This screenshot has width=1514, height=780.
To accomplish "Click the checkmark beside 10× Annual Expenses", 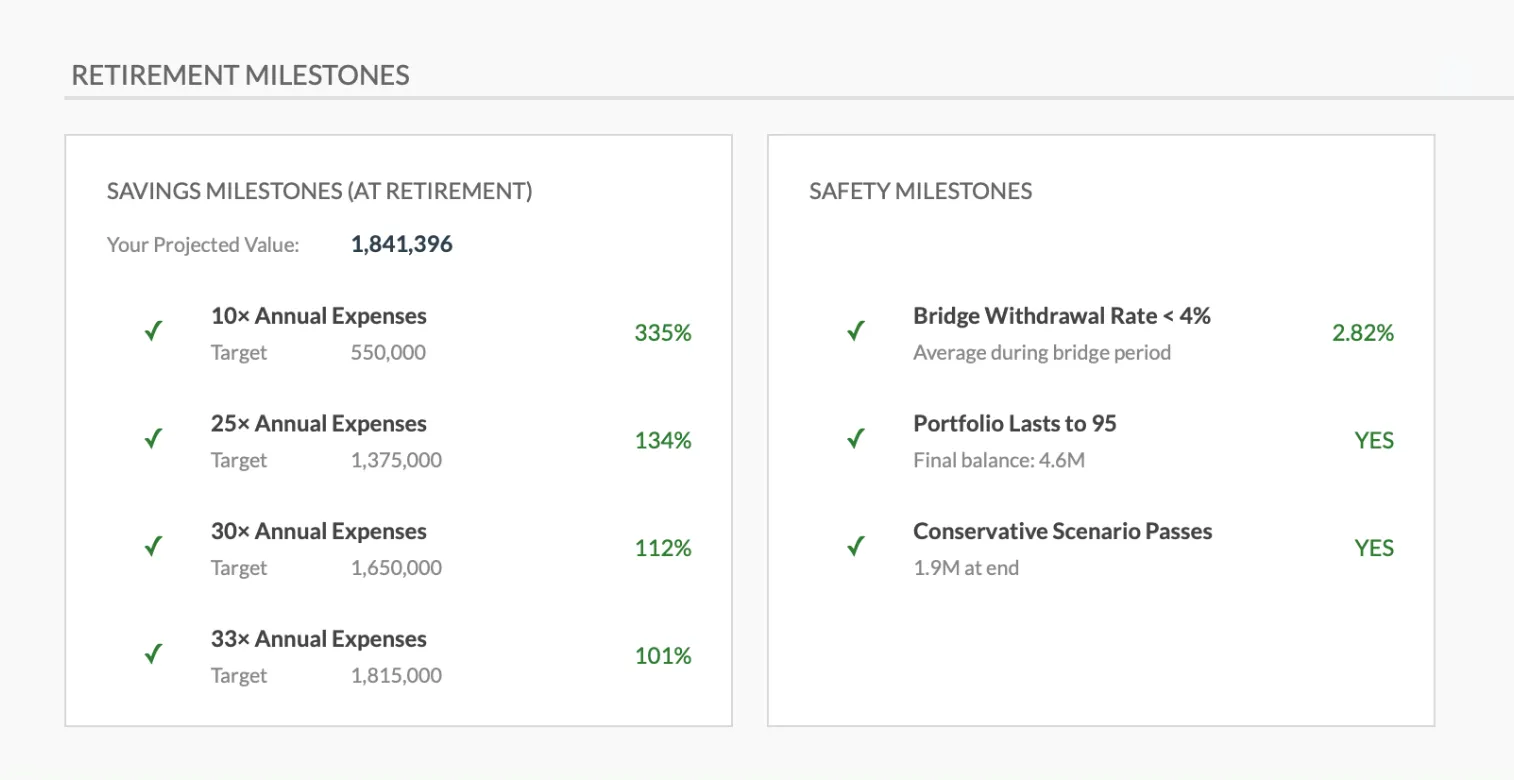I will pyautogui.click(x=152, y=330).
